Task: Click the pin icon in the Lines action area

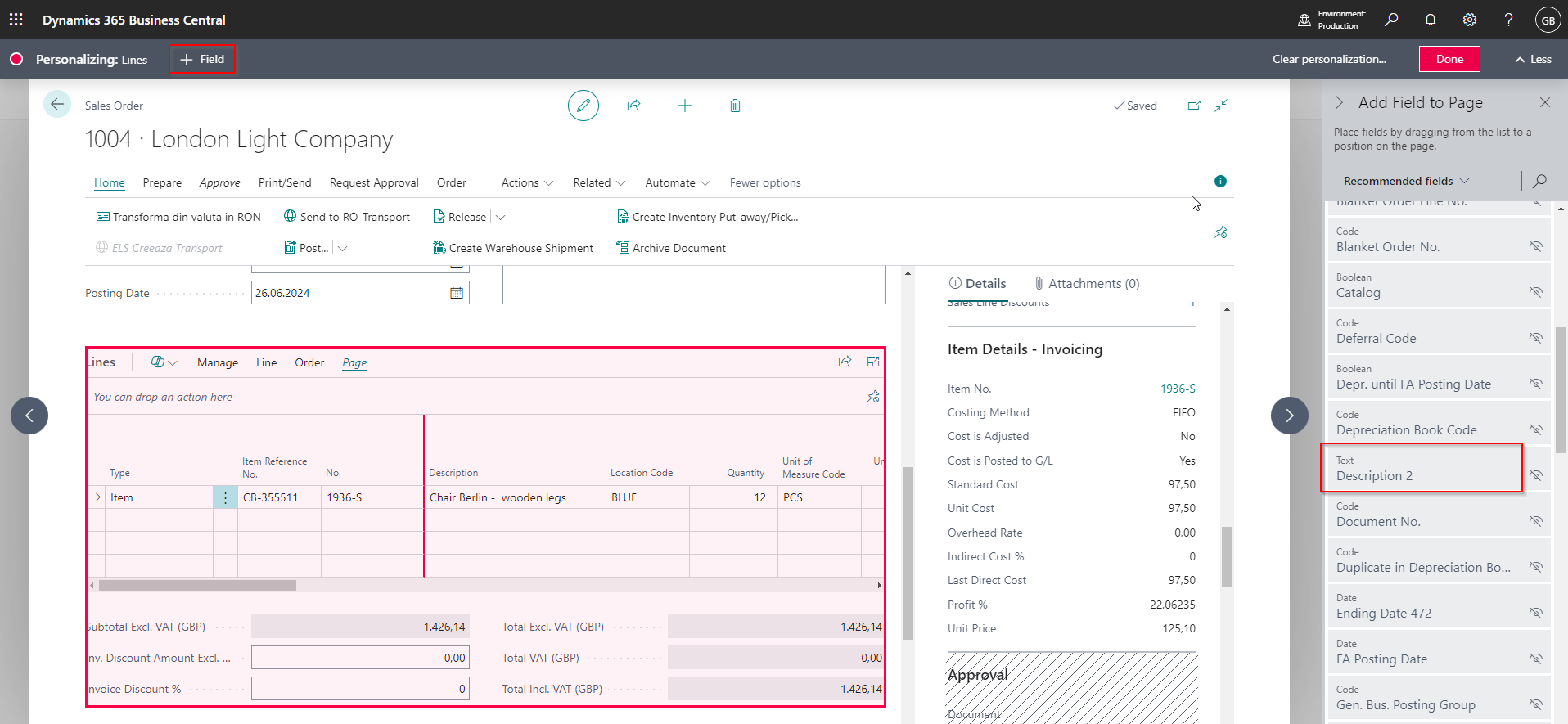Action: point(873,397)
